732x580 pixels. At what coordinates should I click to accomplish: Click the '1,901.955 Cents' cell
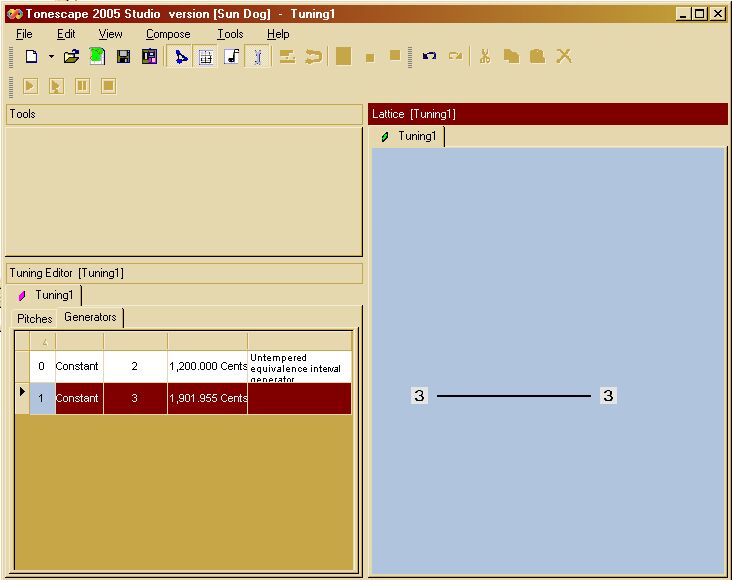coord(208,398)
